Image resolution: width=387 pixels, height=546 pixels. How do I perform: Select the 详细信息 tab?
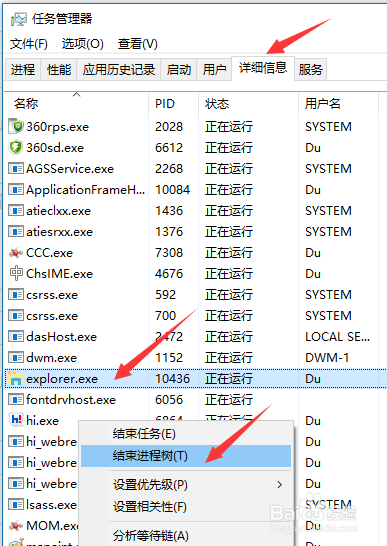(263, 68)
